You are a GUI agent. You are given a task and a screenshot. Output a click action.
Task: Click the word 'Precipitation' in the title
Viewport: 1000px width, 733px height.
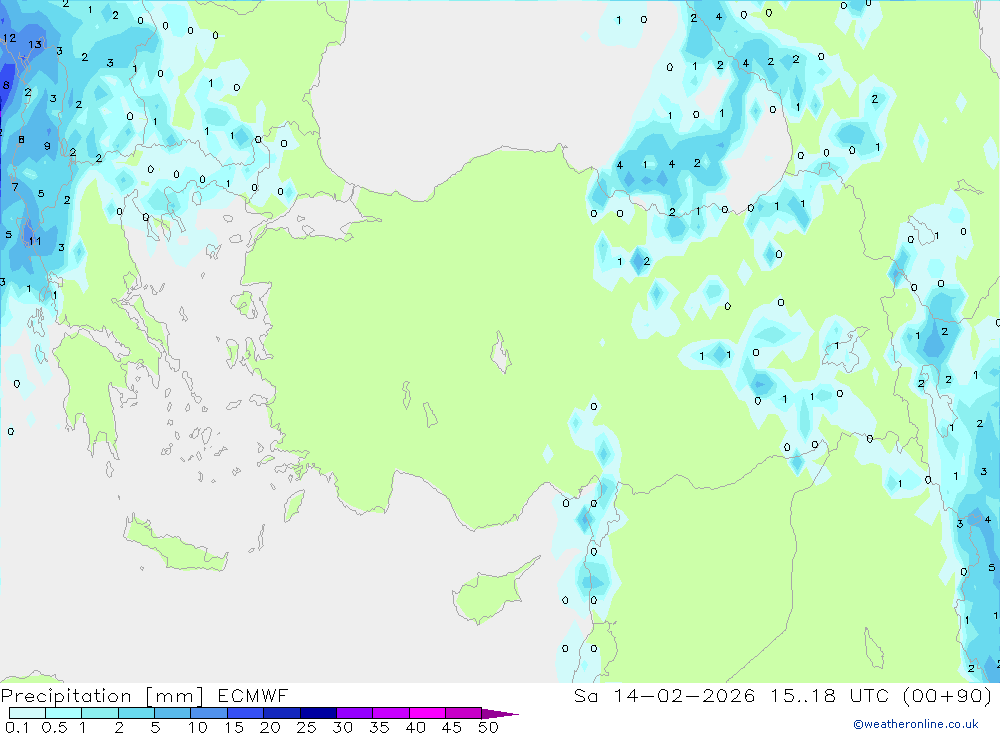pyautogui.click(x=66, y=696)
